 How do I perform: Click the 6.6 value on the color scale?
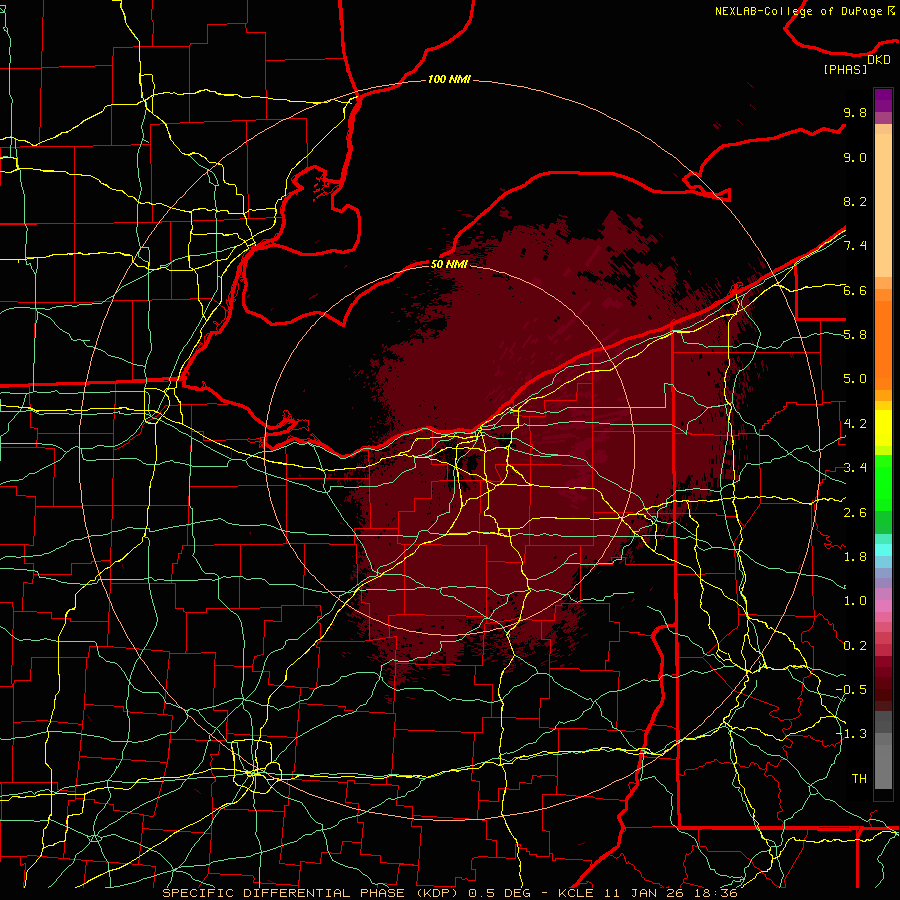coord(855,290)
